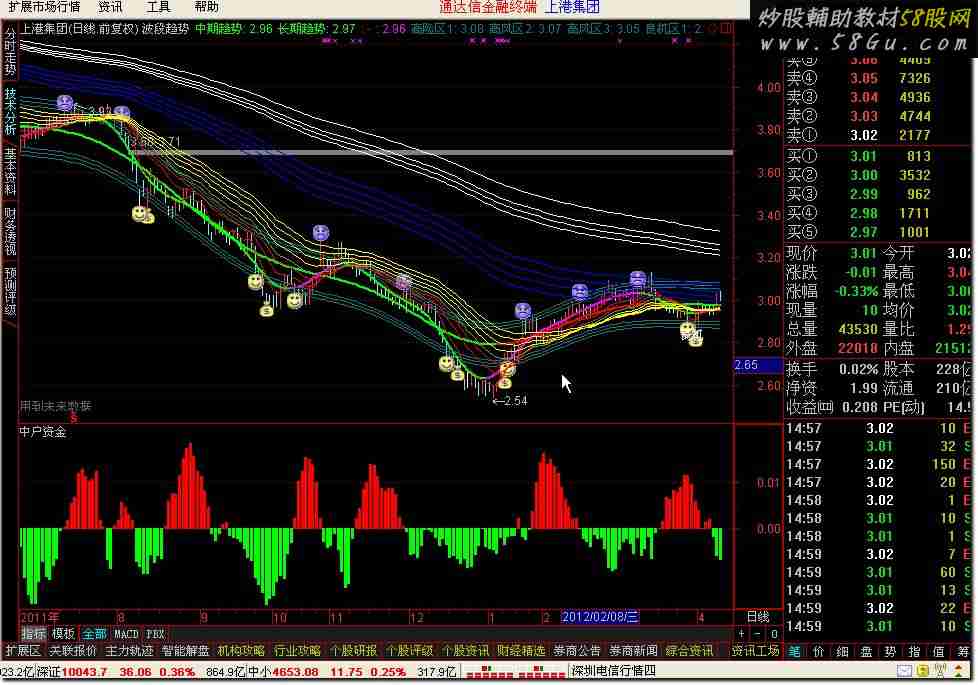Click the 日线 period selector
The height and width of the screenshot is (685, 978).
coord(758,616)
